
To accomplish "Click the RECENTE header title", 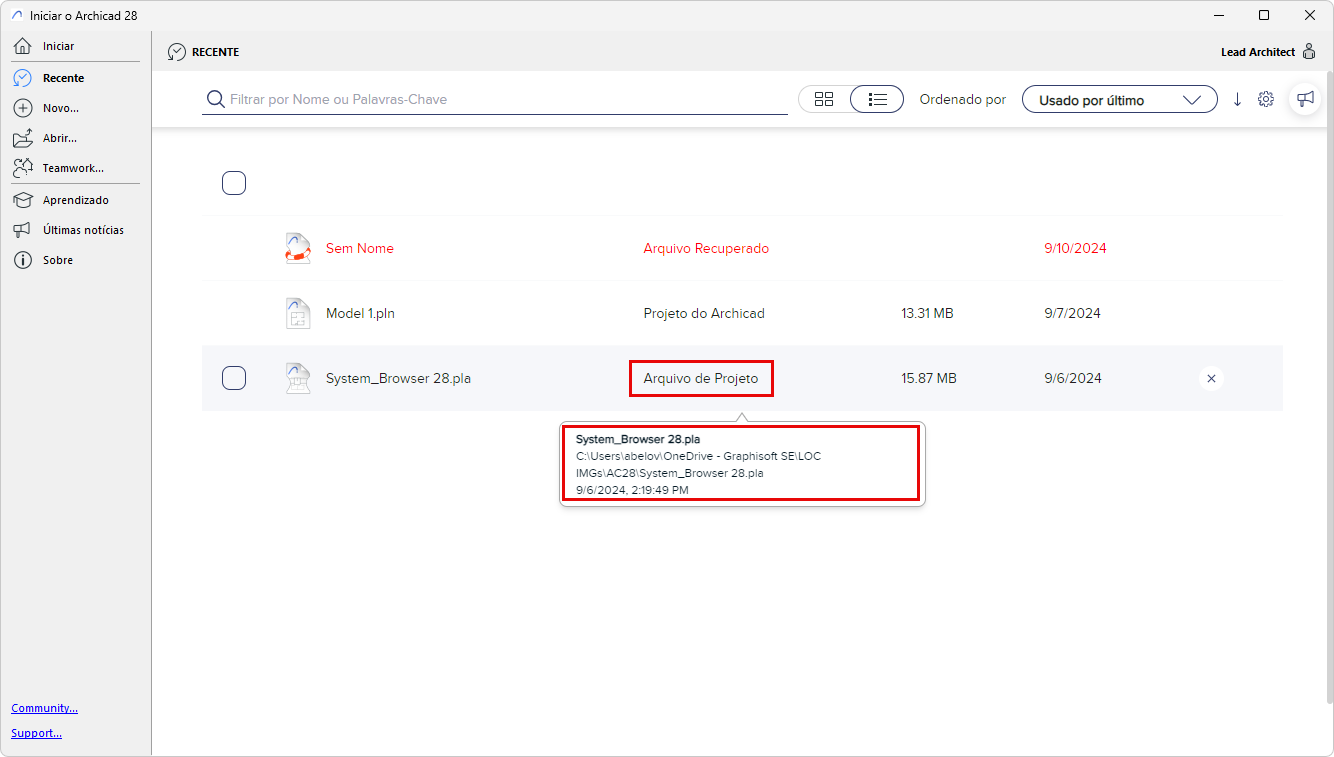I will click(x=215, y=52).
